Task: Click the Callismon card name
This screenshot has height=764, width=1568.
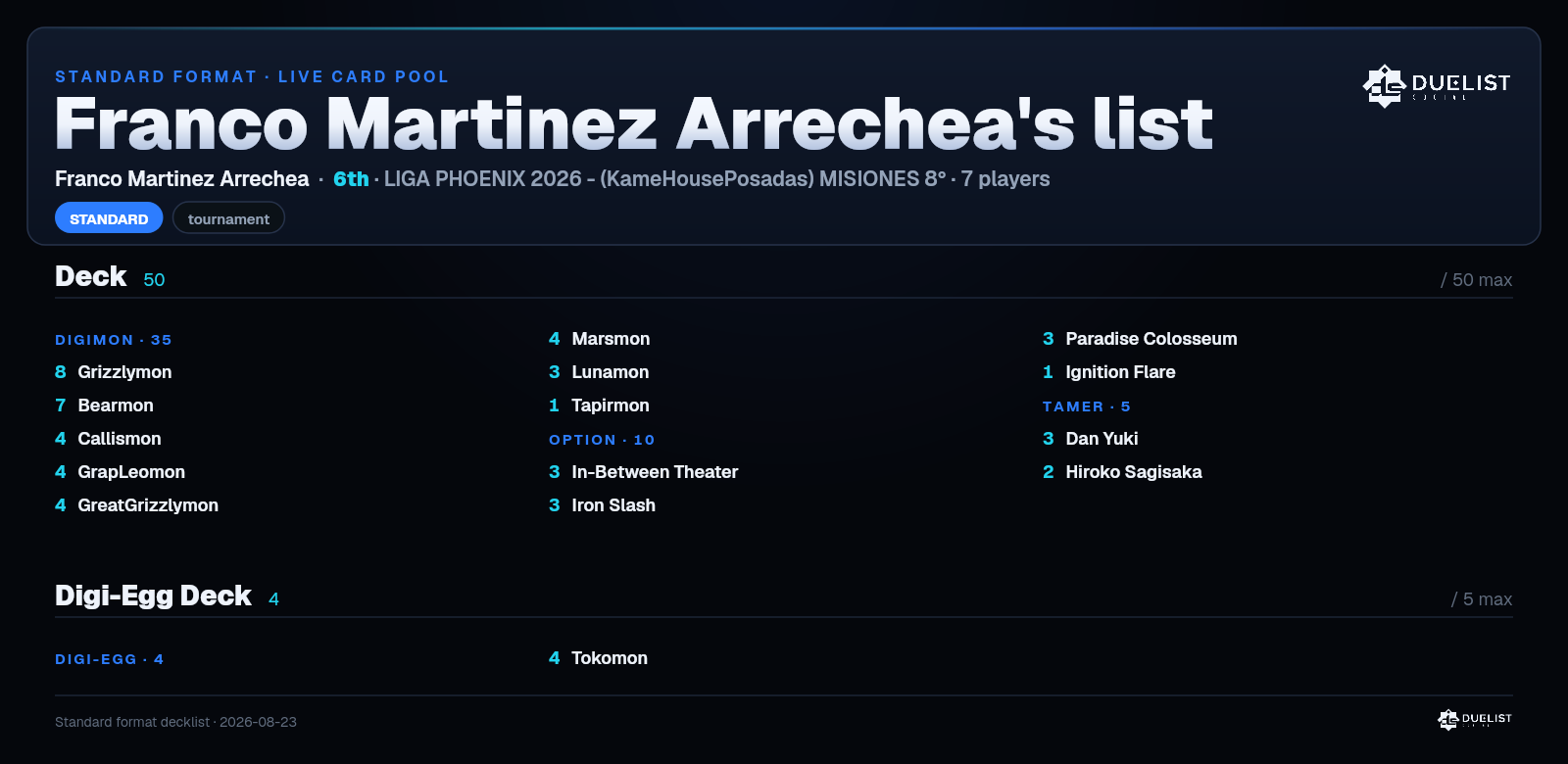Action: [x=120, y=439]
